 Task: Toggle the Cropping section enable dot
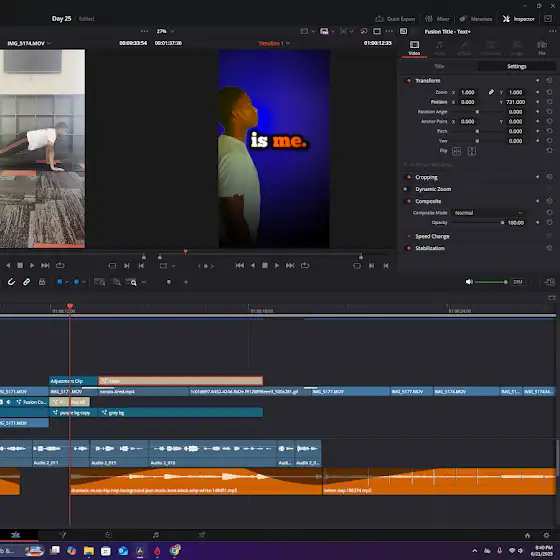[x=409, y=177]
